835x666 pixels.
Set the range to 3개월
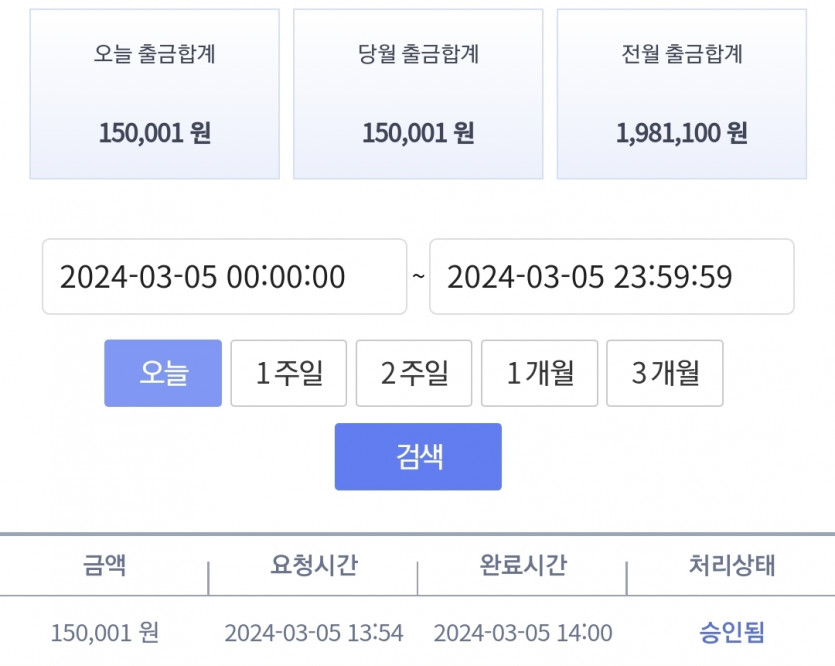(x=665, y=373)
